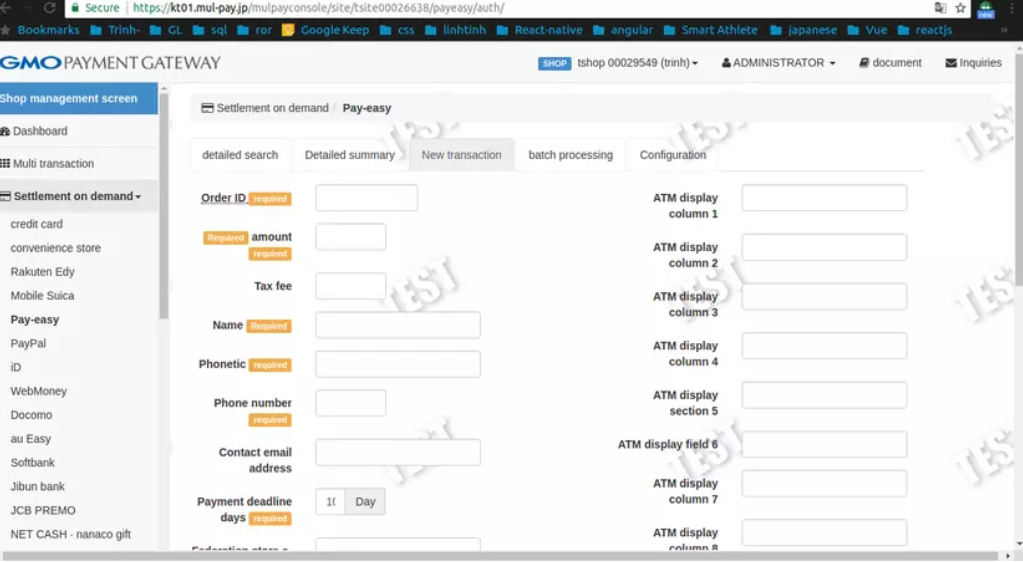The height and width of the screenshot is (563, 1023).
Task: Select PayPal in the sidebar
Action: point(28,343)
